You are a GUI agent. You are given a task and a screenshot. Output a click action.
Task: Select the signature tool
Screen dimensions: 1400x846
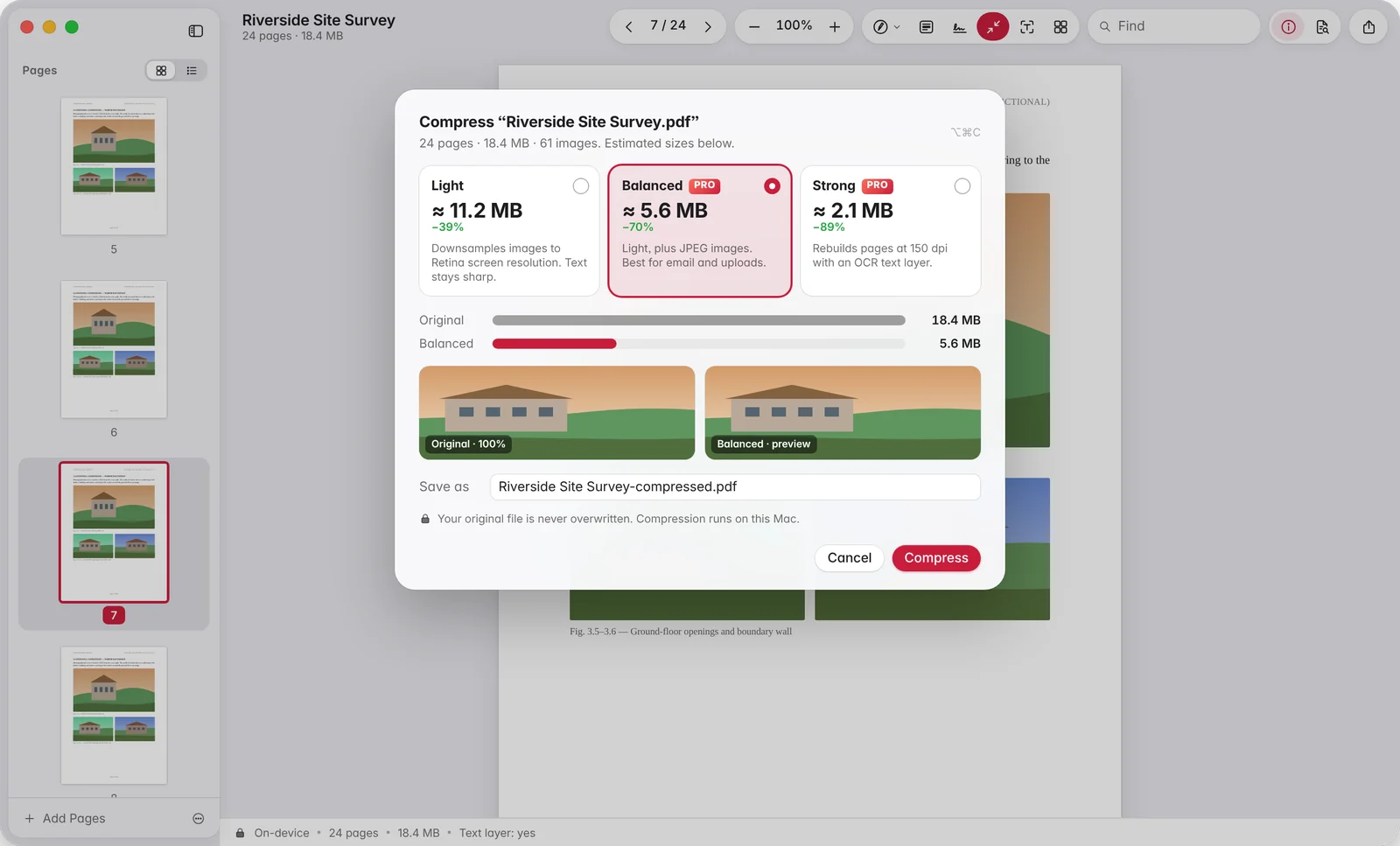(959, 26)
